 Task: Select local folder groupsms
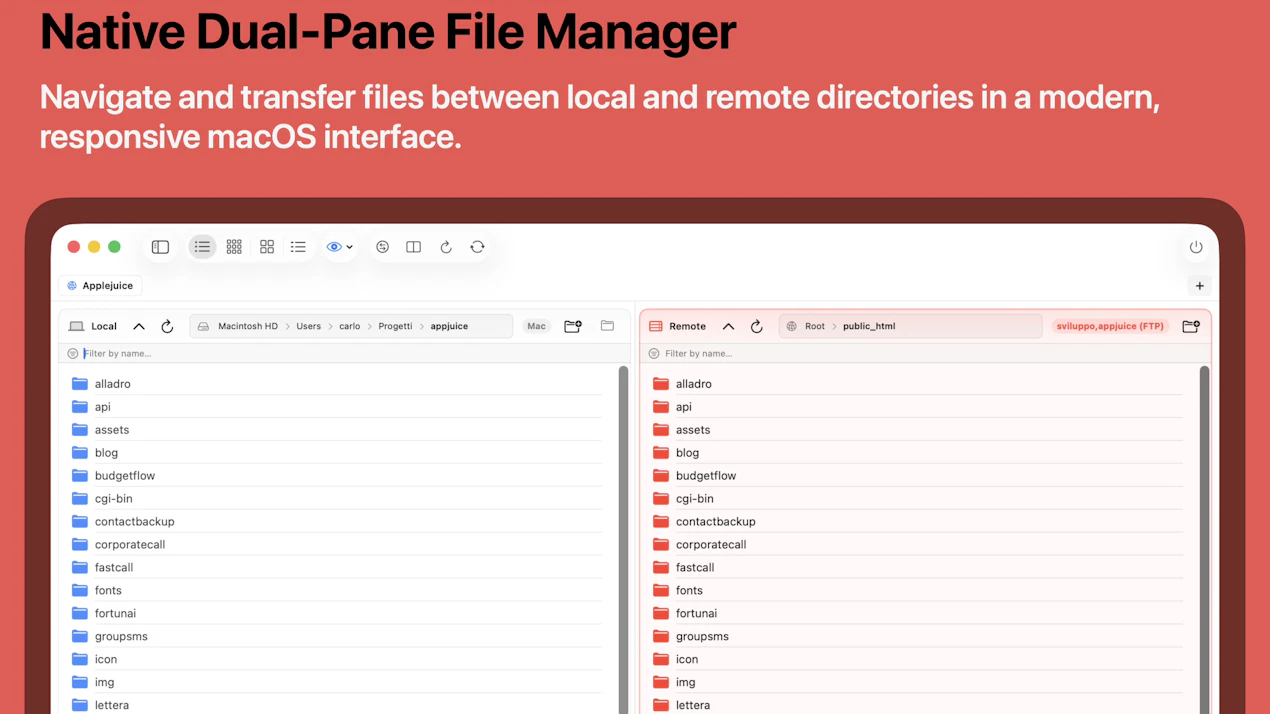click(337, 637)
